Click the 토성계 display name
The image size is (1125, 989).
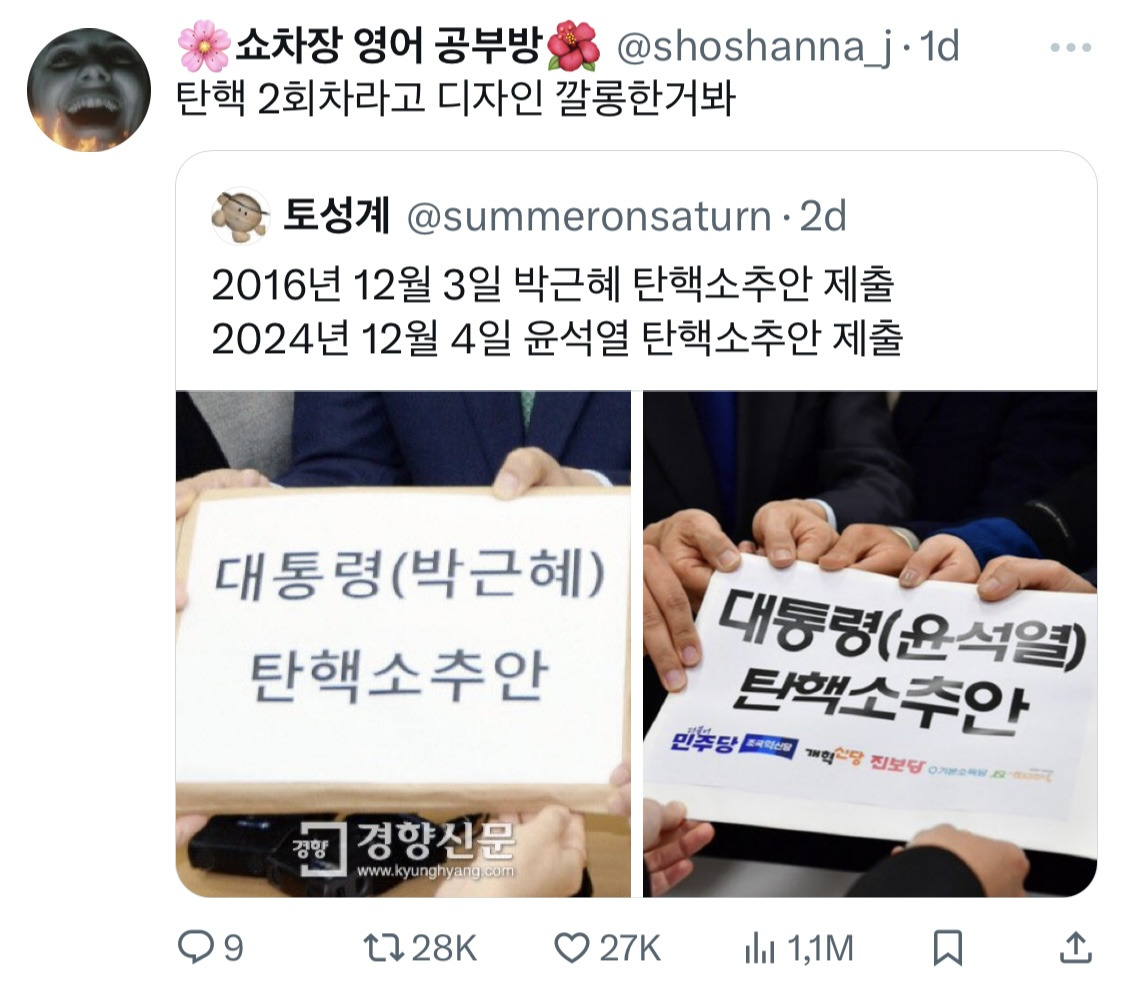(336, 215)
